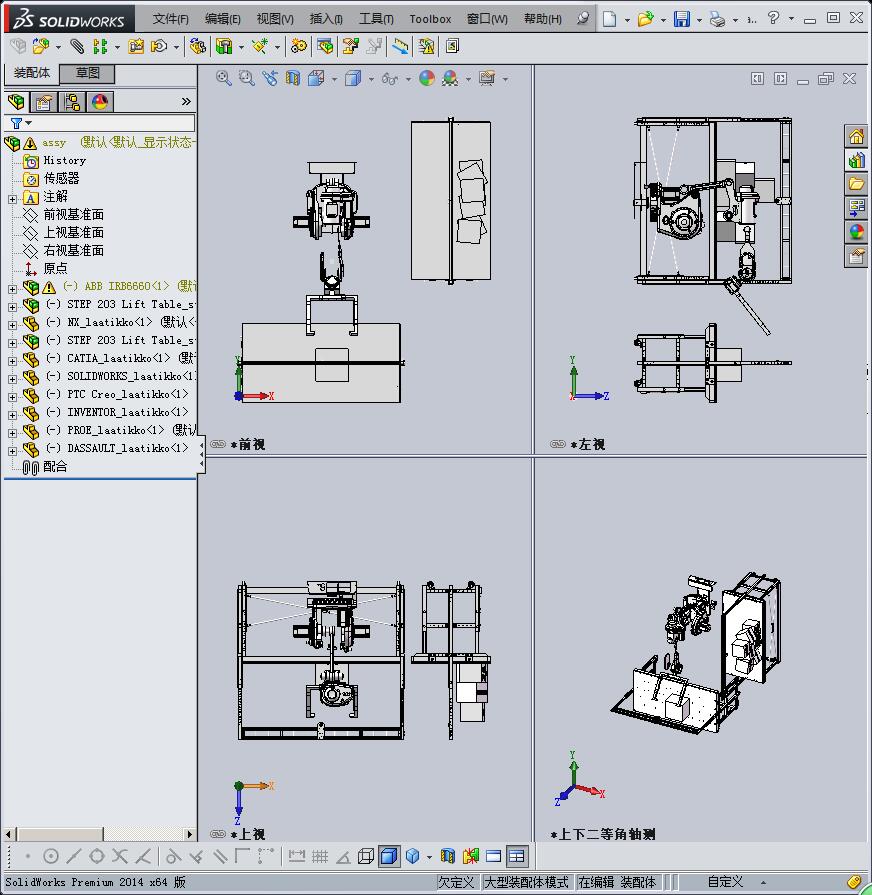This screenshot has width=872, height=895.
Task: Click the Help question mark icon
Action: tap(773, 18)
